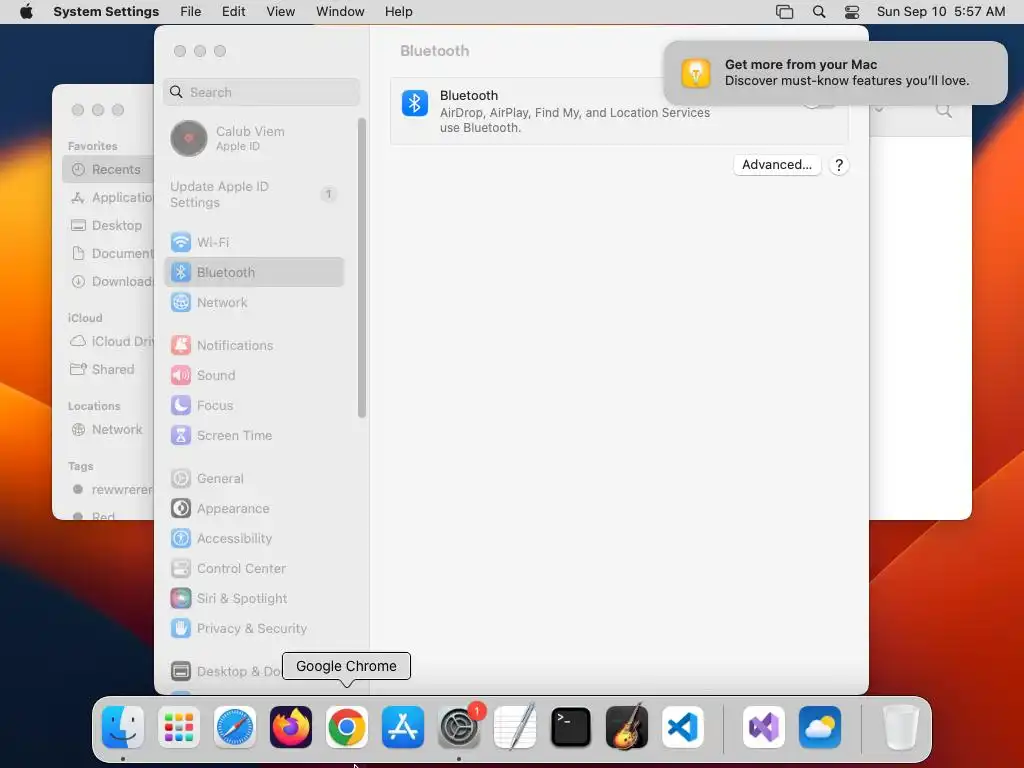Open Firefox from the dock

(291, 727)
